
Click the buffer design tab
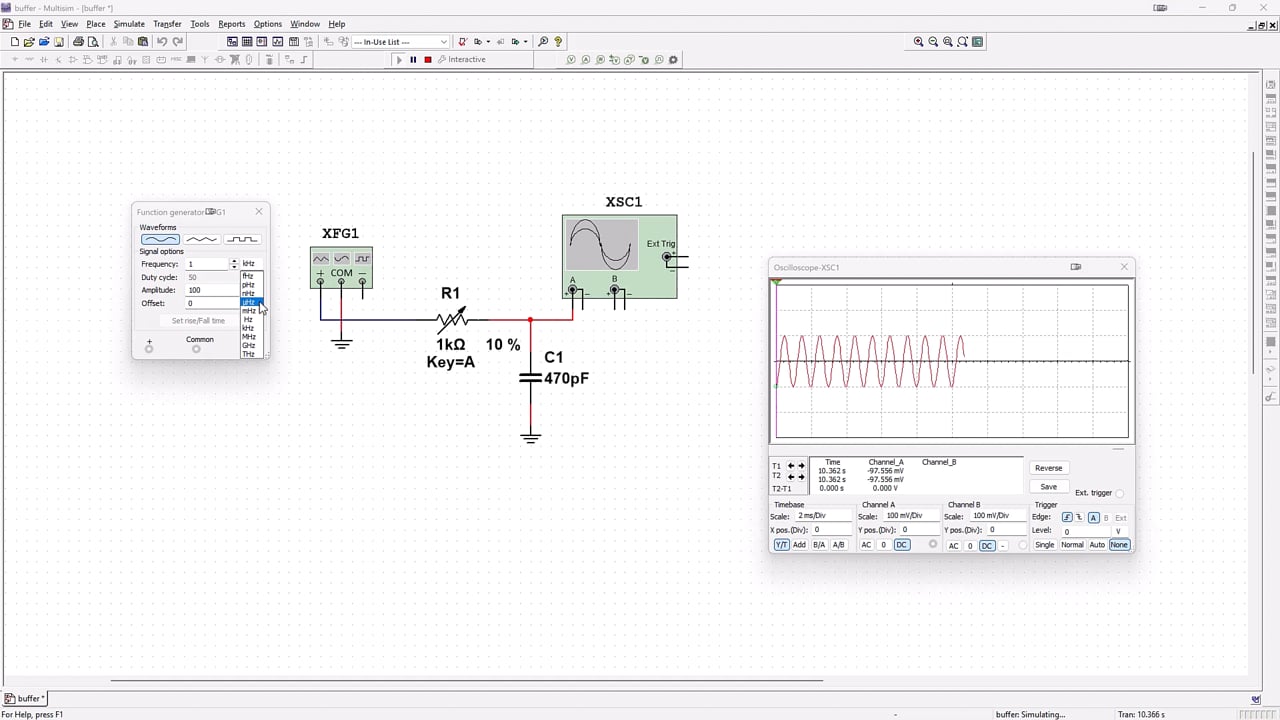(24, 699)
